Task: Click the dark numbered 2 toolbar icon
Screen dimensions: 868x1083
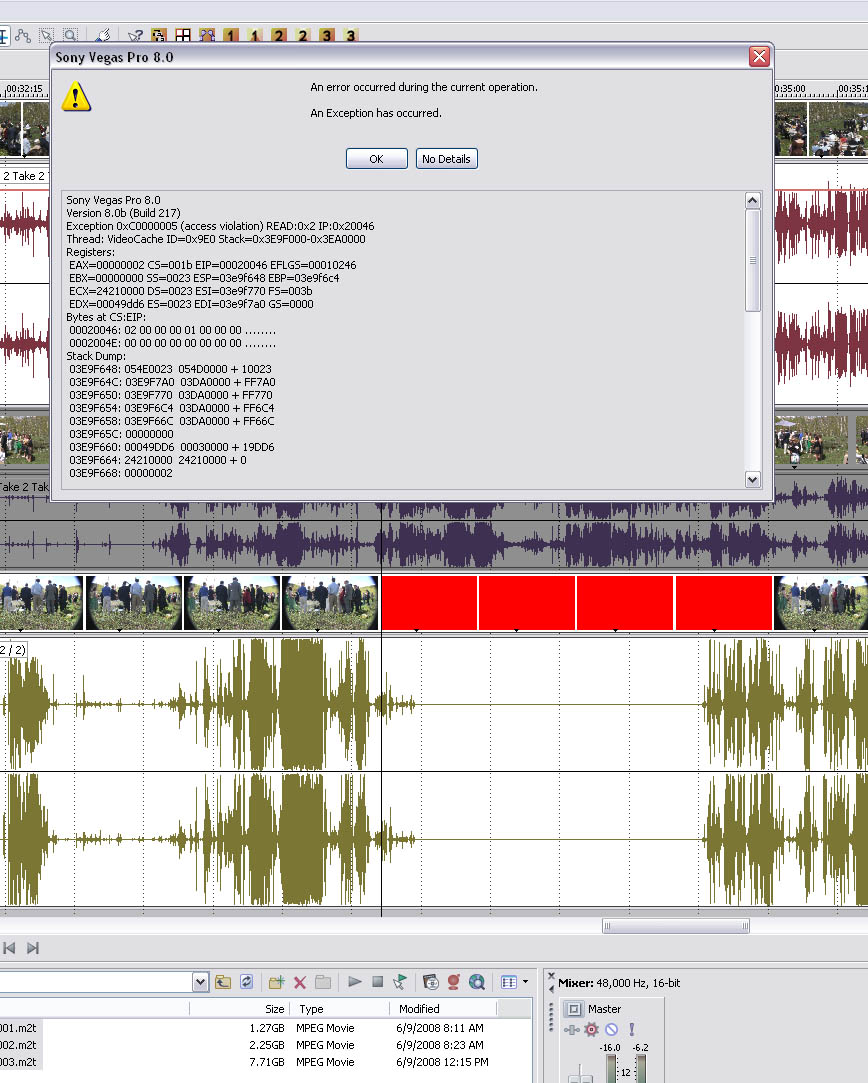Action: coord(279,35)
